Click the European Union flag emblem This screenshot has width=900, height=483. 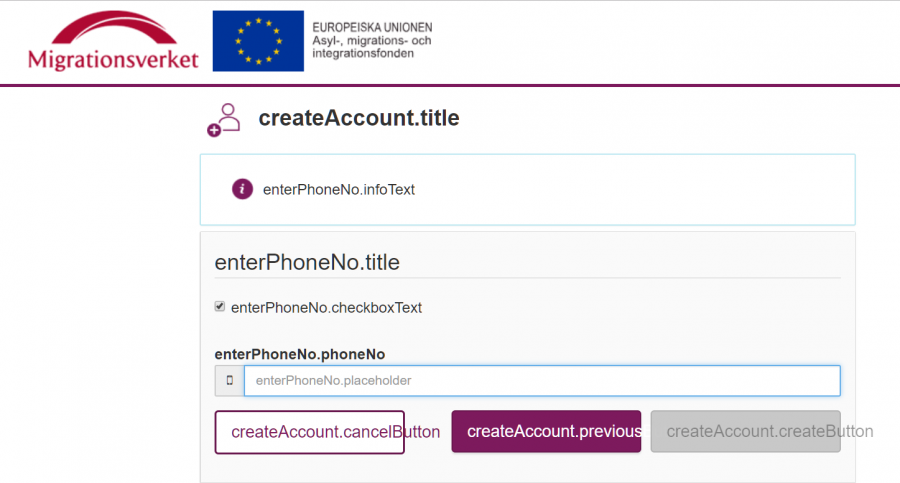258,41
